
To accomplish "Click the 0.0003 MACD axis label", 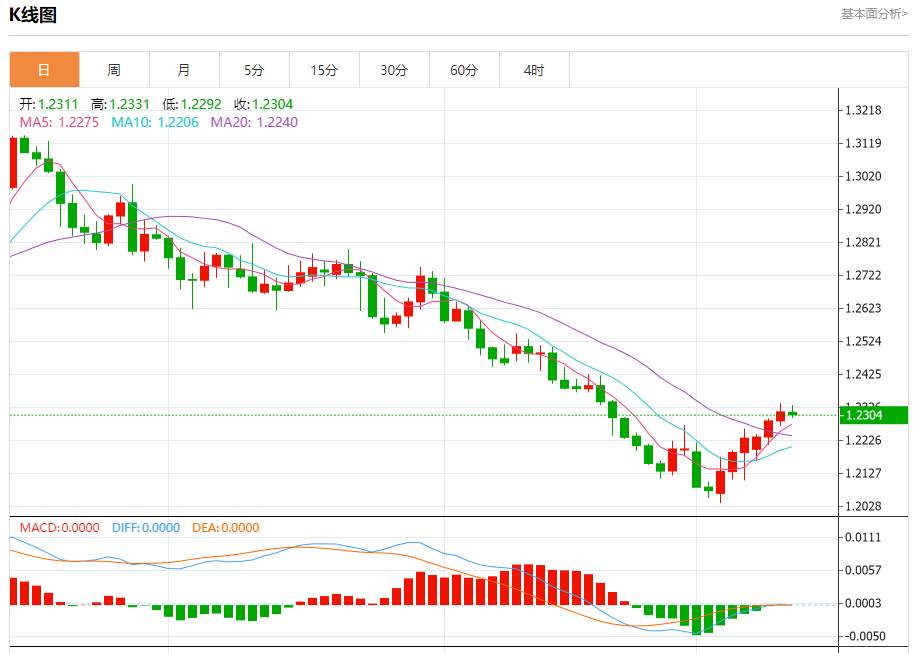I will point(863,603).
